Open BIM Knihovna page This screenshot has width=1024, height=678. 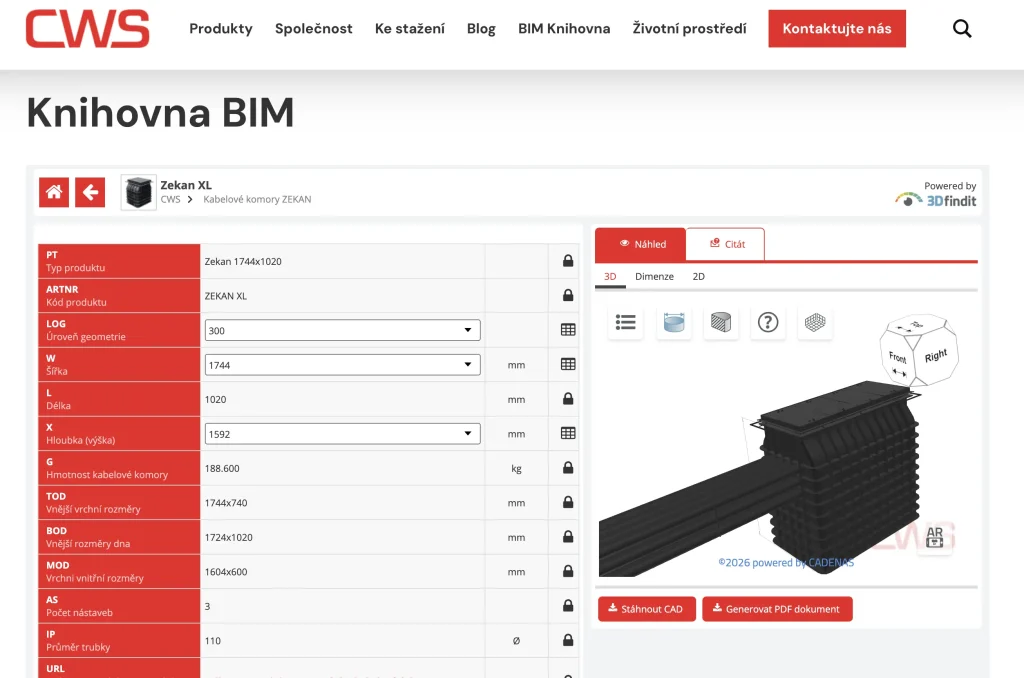(x=564, y=29)
